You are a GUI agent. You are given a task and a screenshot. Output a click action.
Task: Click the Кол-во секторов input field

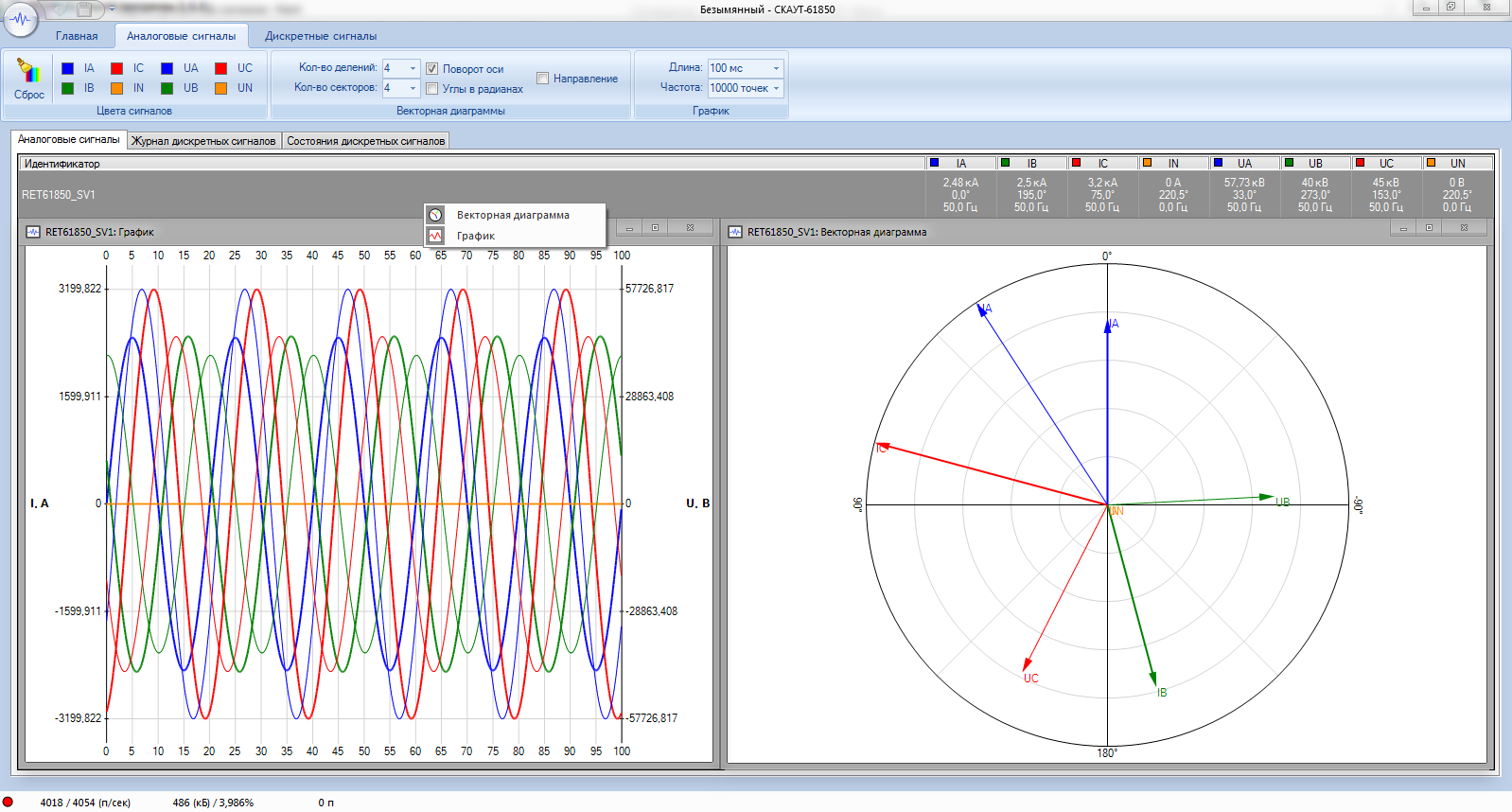pyautogui.click(x=394, y=88)
